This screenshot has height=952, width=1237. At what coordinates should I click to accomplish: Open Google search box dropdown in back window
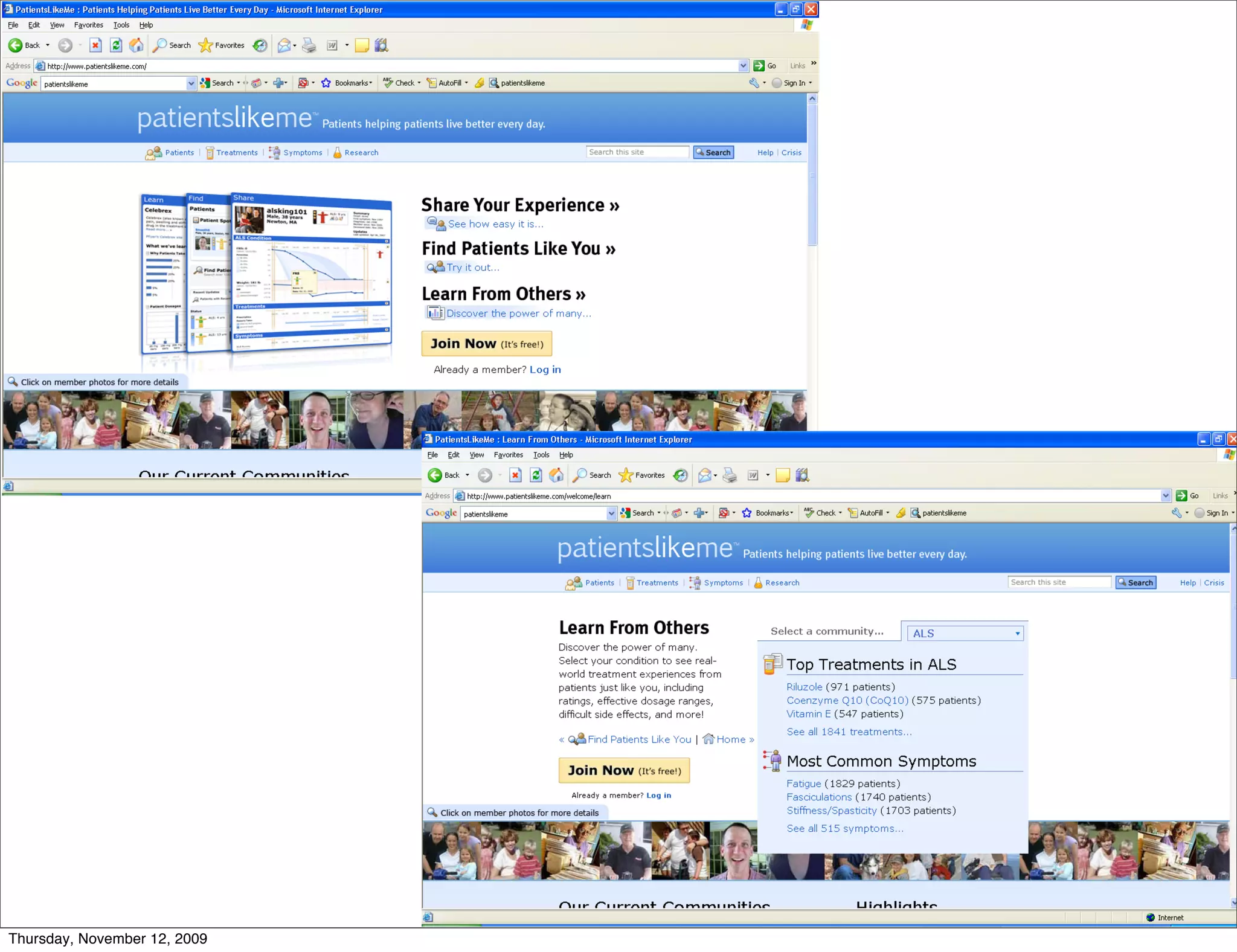tap(191, 83)
